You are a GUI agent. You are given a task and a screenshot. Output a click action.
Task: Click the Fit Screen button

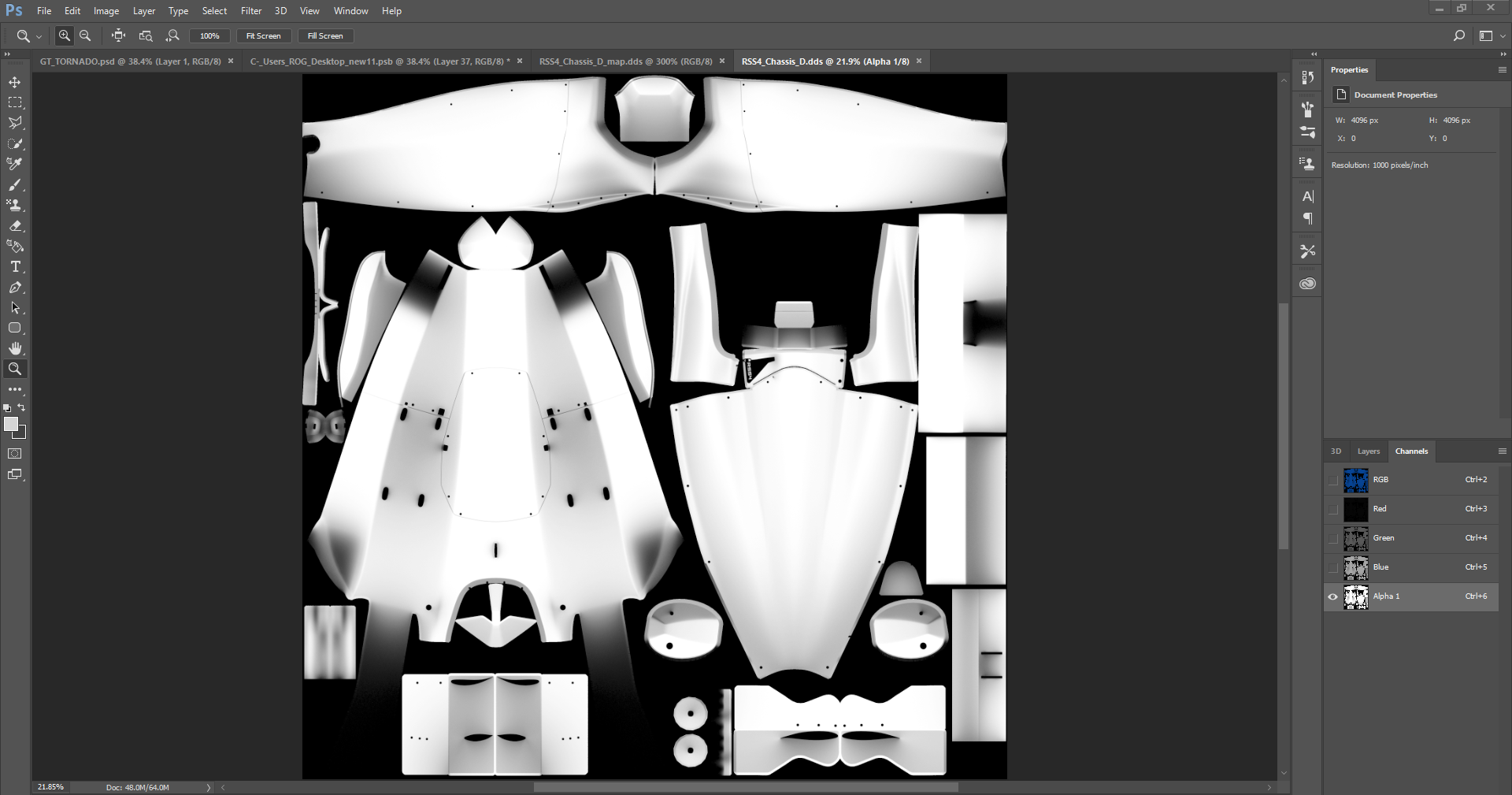[263, 35]
